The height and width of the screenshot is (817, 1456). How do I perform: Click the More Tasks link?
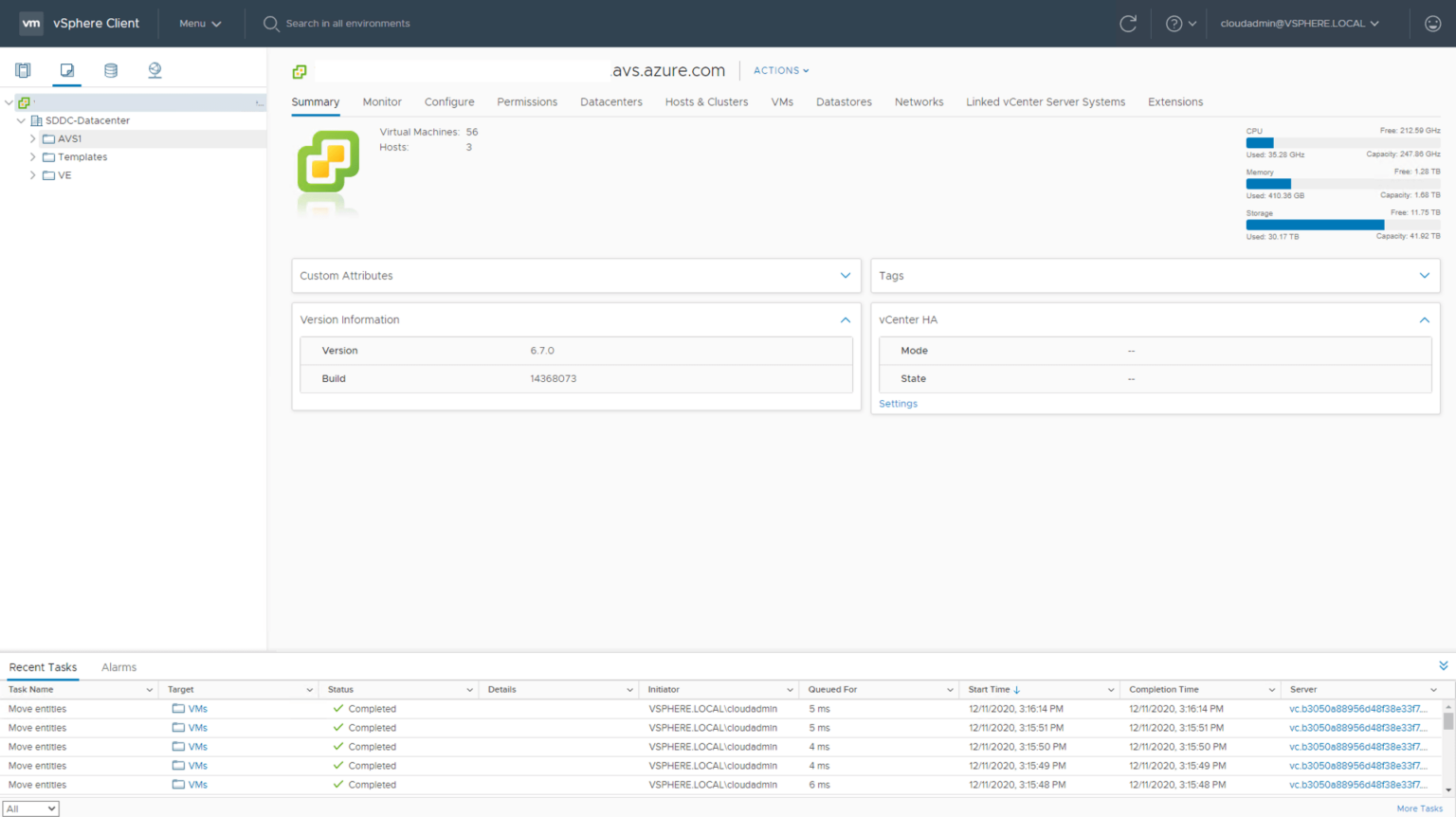(x=1419, y=808)
